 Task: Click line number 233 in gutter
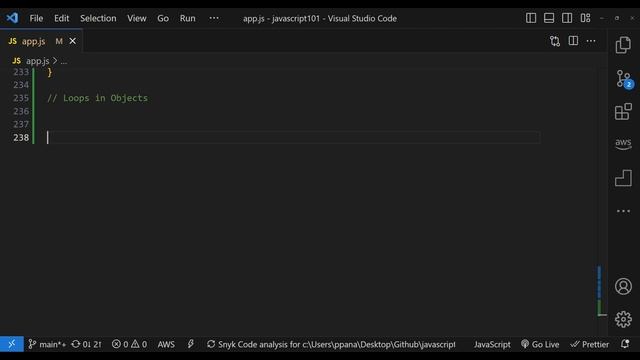tap(21, 72)
